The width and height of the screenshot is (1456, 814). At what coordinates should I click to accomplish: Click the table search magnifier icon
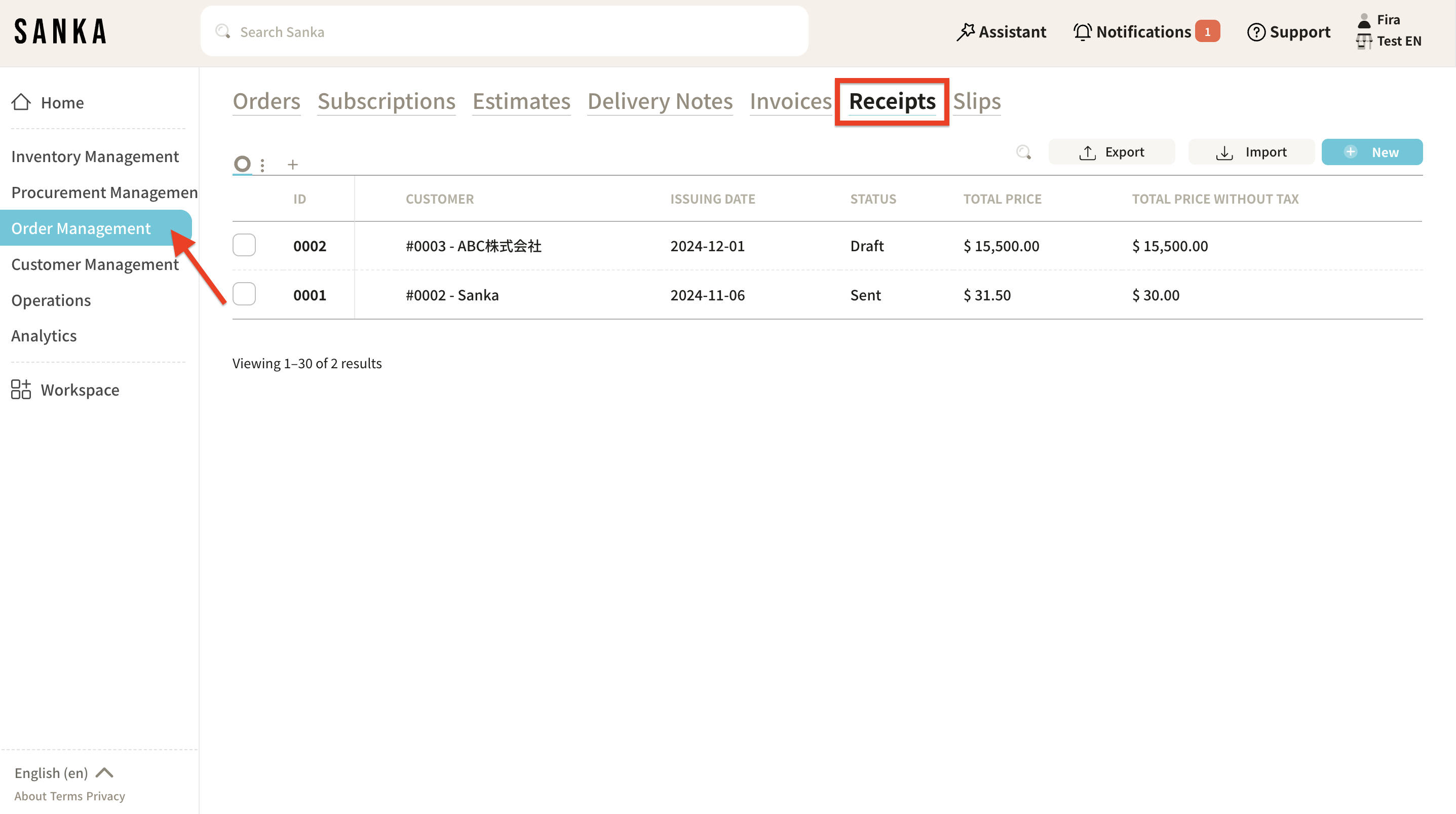1023,152
